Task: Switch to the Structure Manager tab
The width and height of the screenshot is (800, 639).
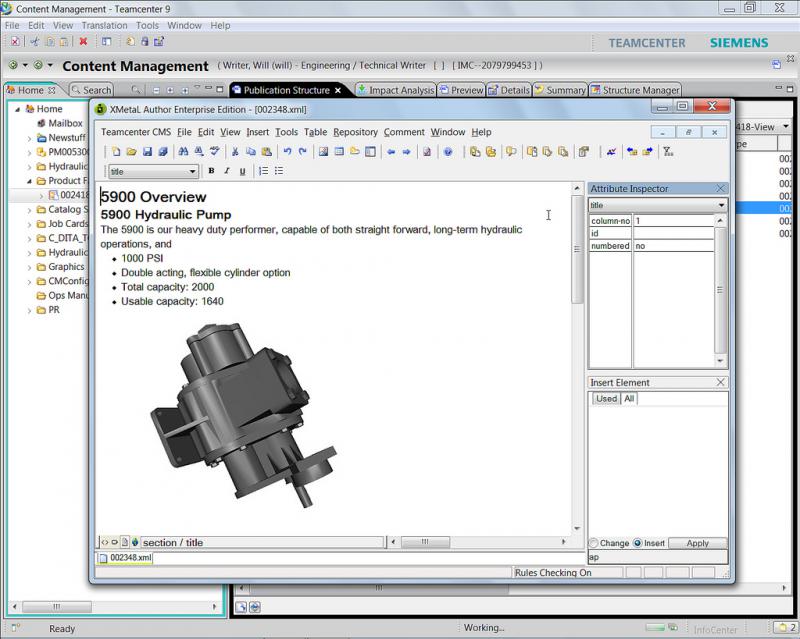Action: tap(635, 90)
